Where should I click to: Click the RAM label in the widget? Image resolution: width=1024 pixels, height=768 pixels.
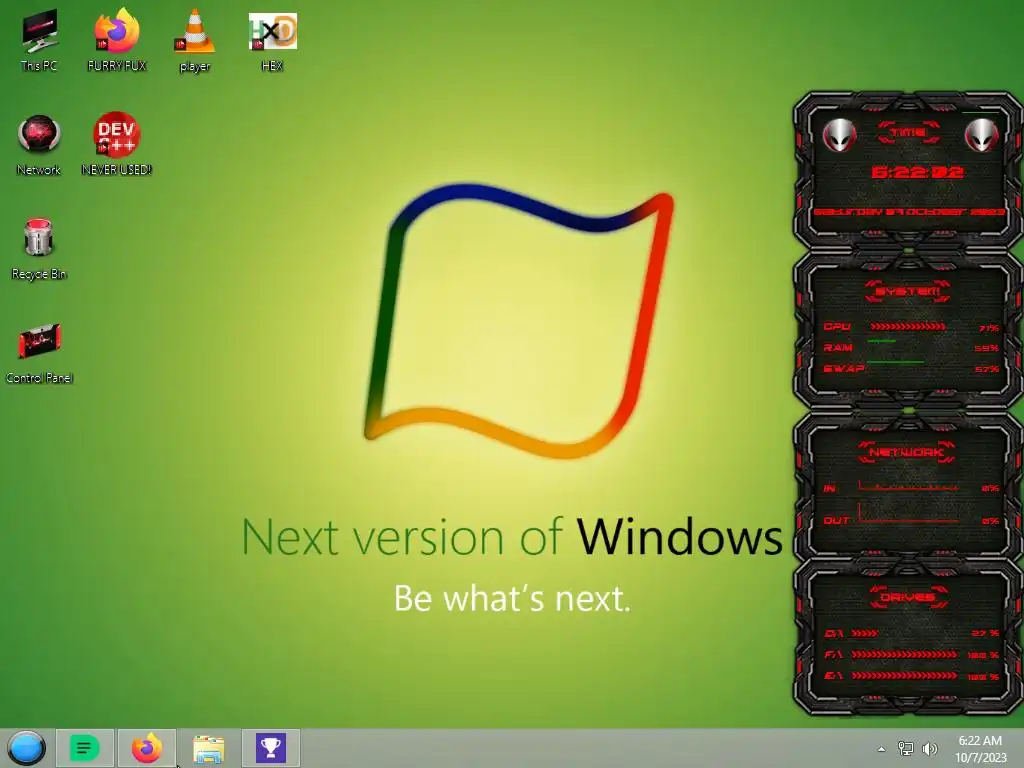838,347
